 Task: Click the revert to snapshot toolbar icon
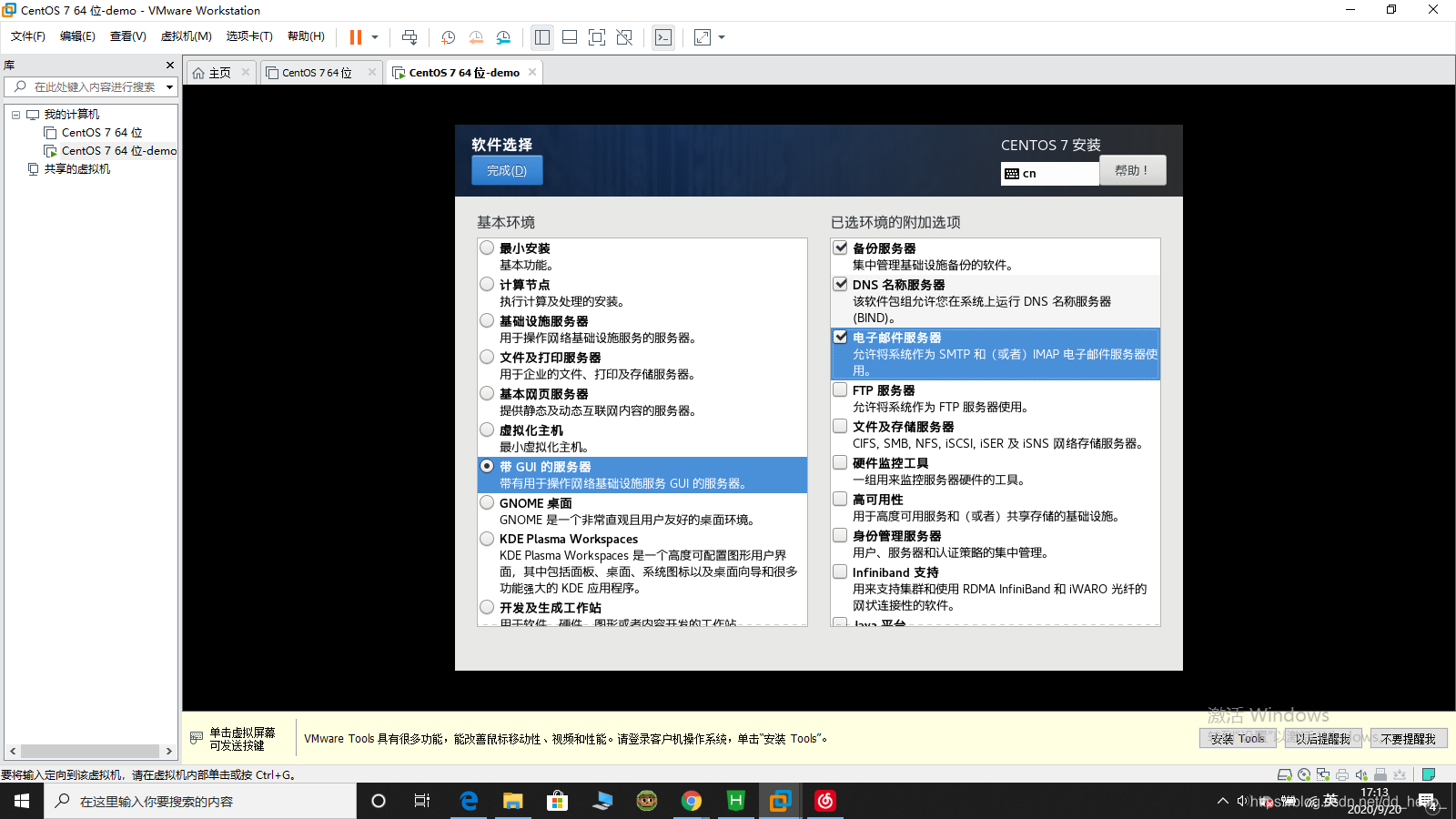476,37
